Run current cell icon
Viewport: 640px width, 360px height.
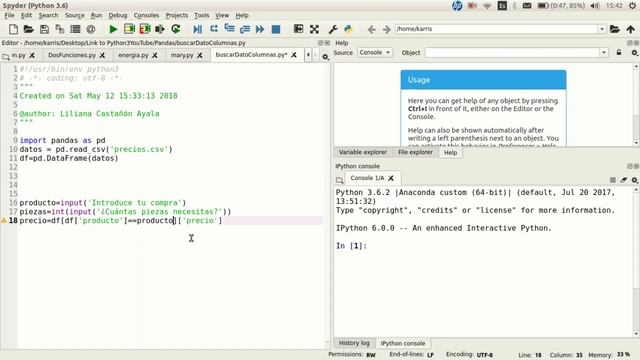click(x=129, y=29)
